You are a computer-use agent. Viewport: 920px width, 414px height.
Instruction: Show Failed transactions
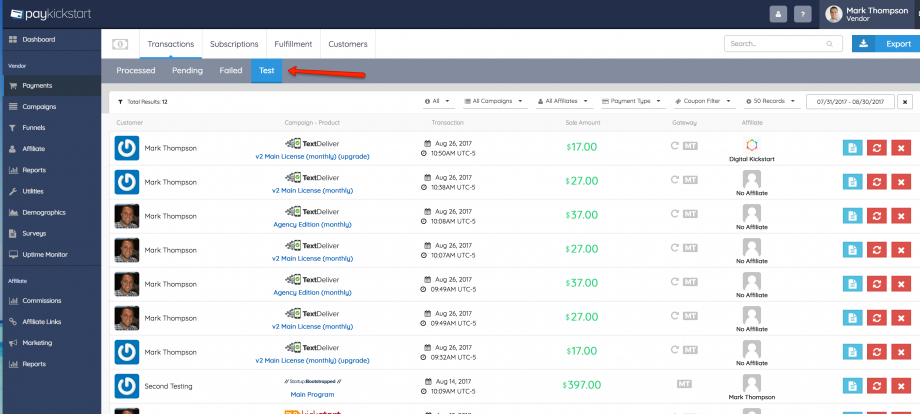pos(231,70)
